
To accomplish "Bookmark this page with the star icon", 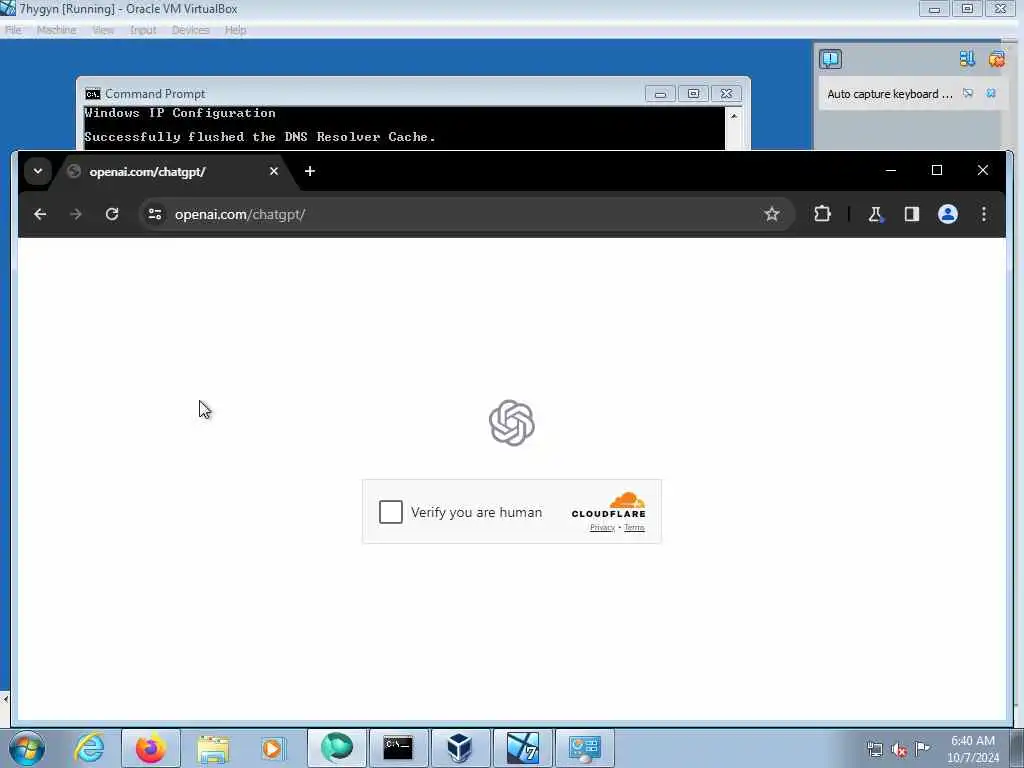I will [772, 214].
